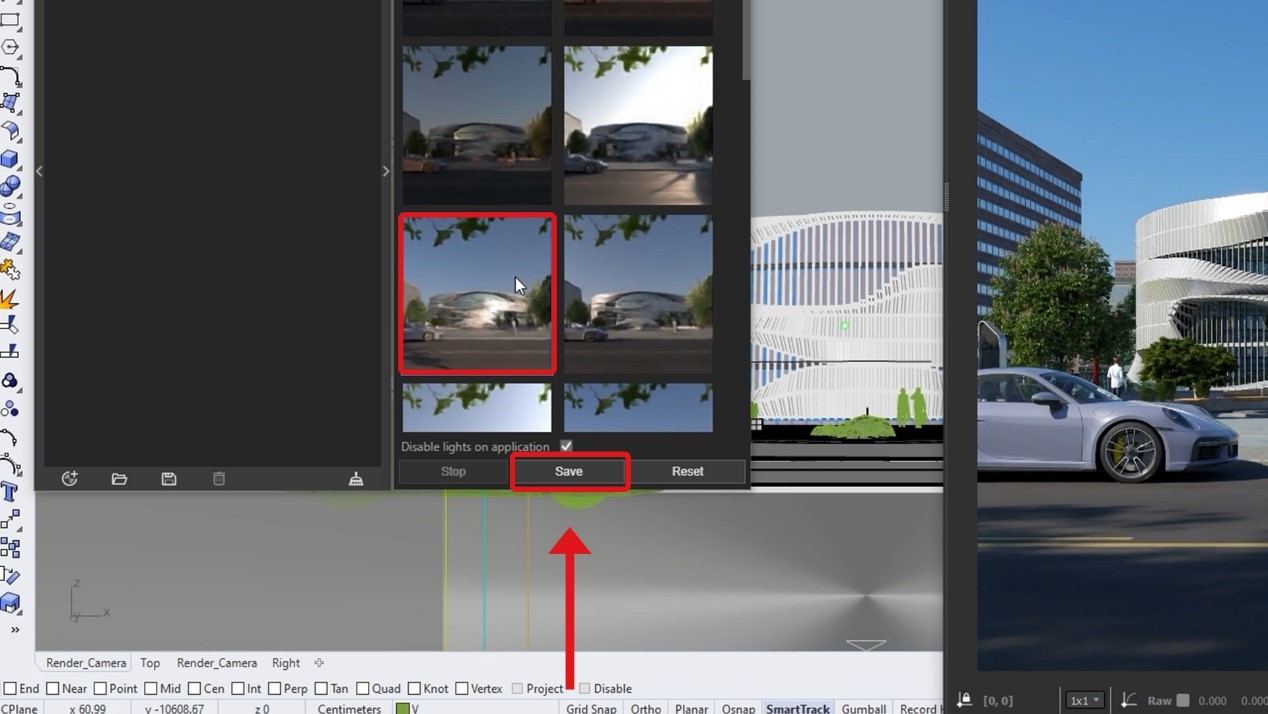This screenshot has width=1268, height=714.
Task: Click the Explode tool icon
Action: (10, 297)
